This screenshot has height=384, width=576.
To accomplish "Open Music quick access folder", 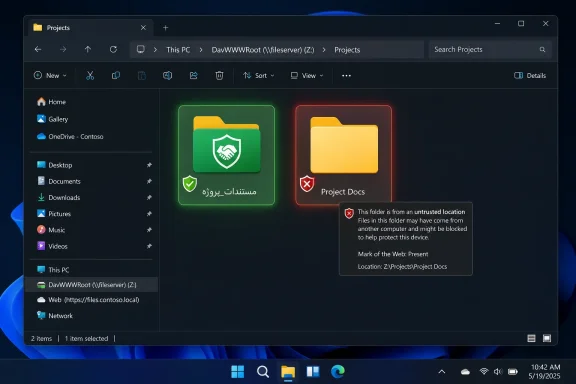I will point(51,230).
